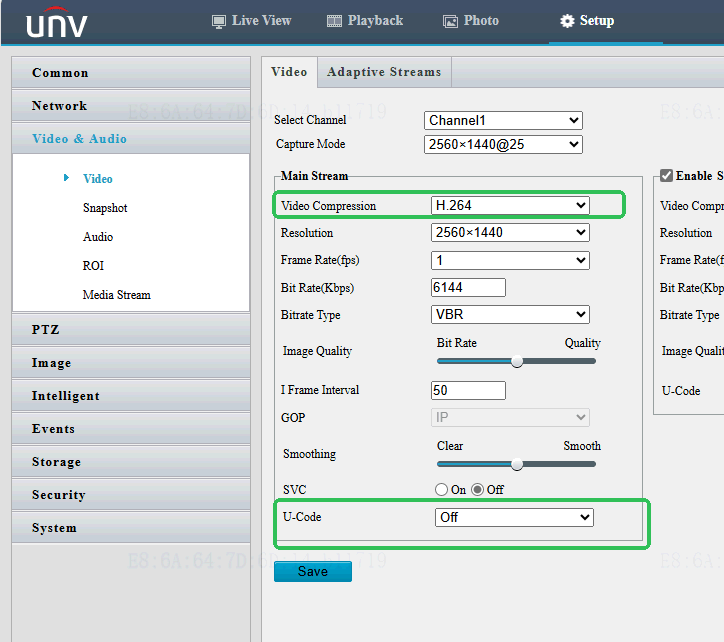724x642 pixels.
Task: Open the Select Channel dropdown
Action: coord(503,121)
